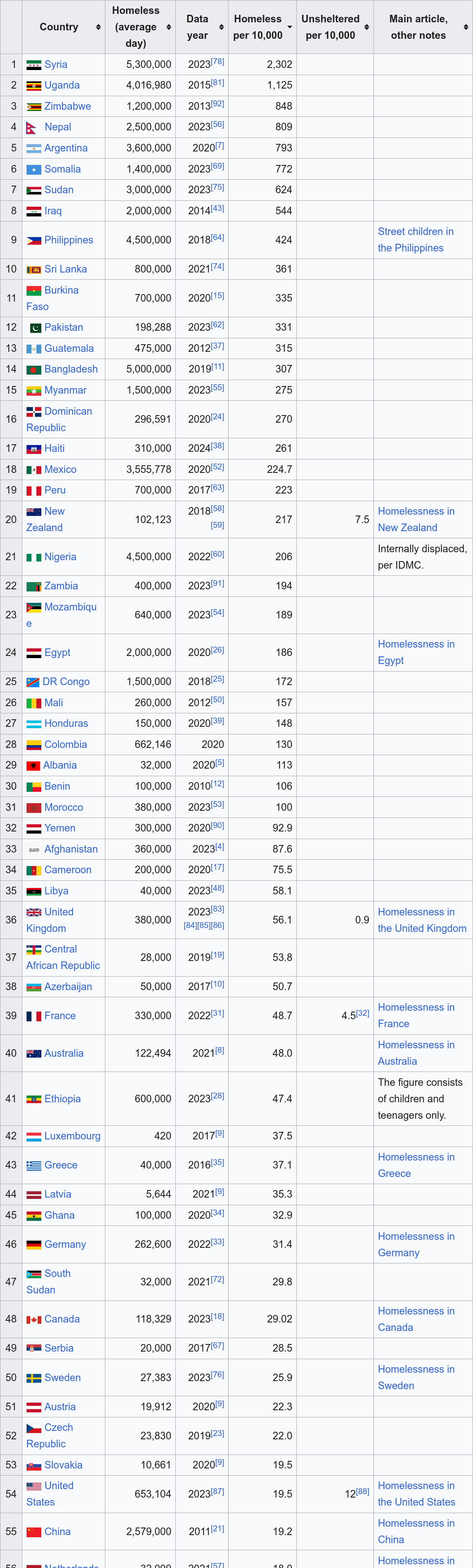Open Homelessness in New Zealand article
Image resolution: width=473 pixels, height=1568 pixels.
pos(417,519)
